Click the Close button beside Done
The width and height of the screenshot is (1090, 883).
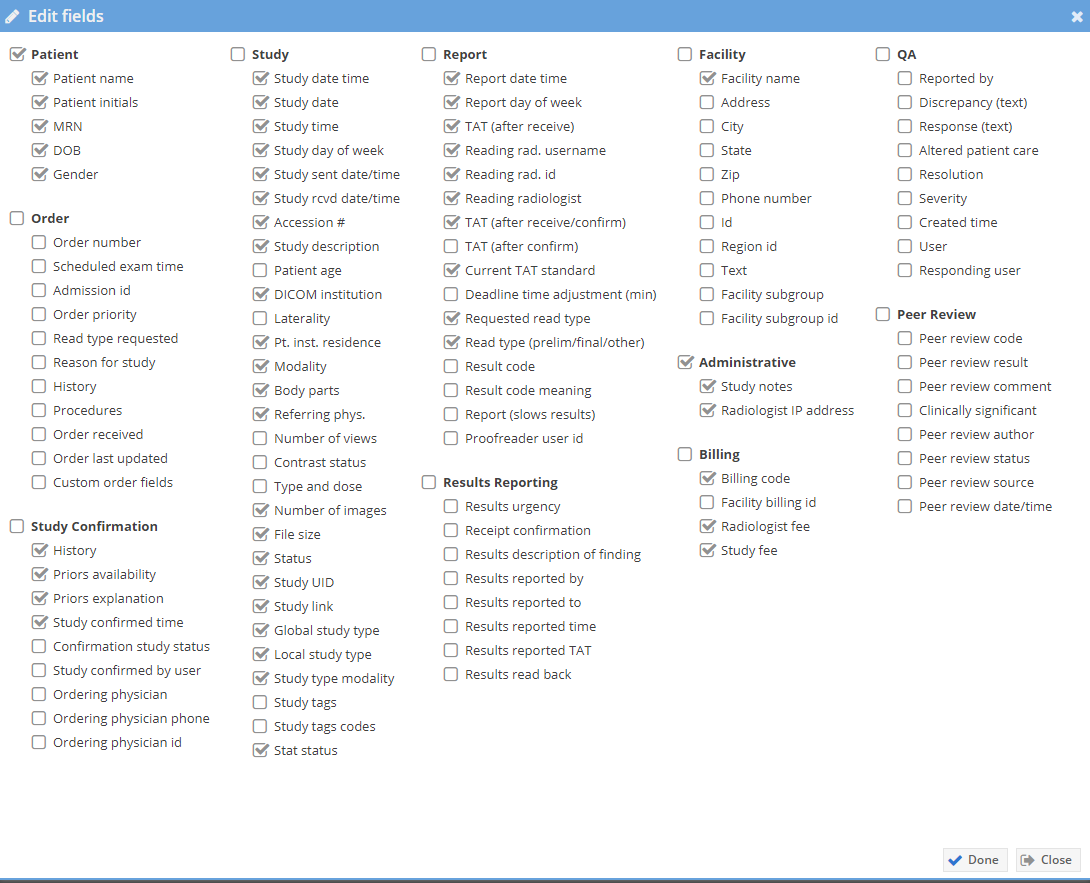tap(1048, 860)
